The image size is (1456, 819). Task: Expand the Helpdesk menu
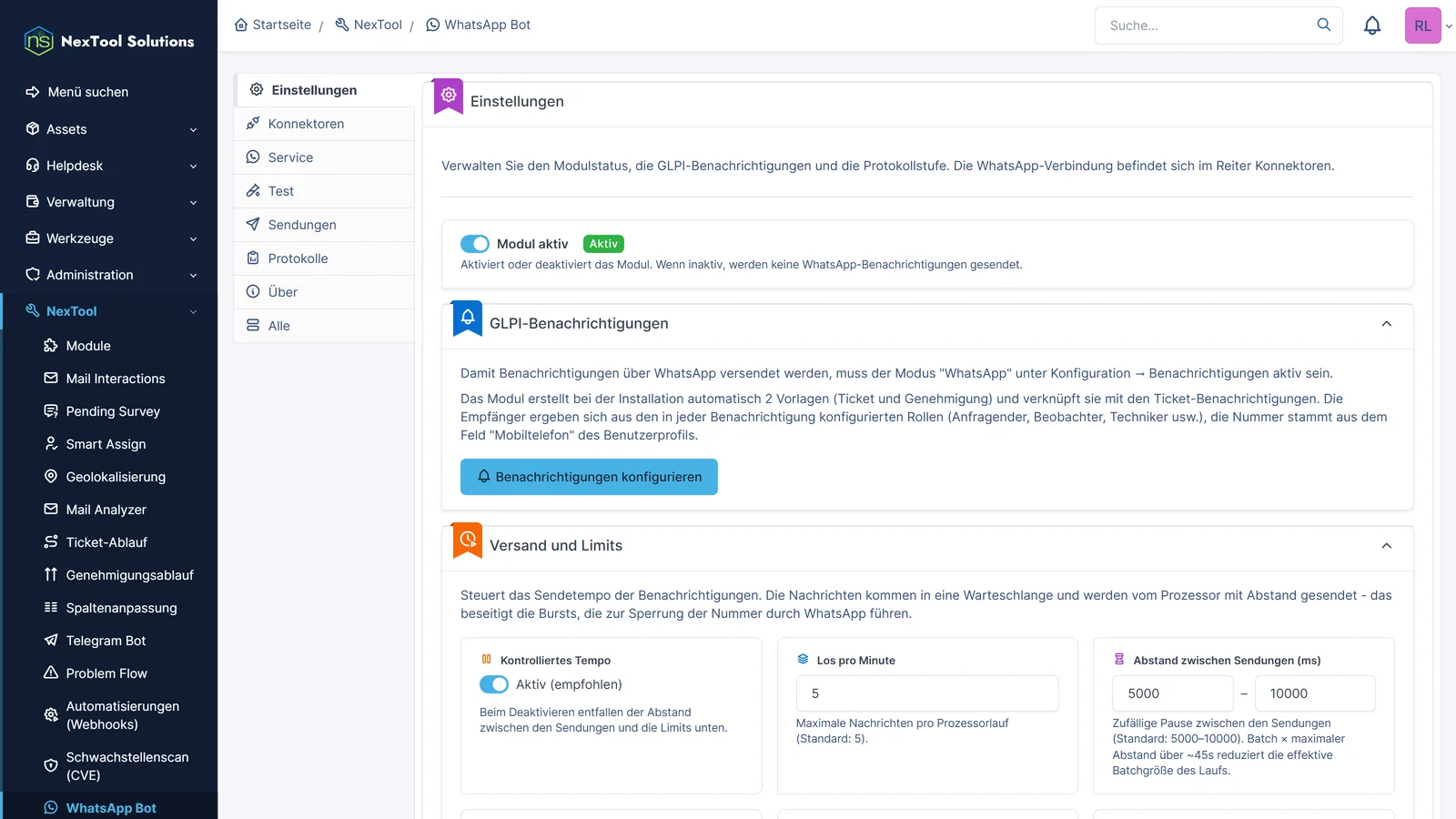[x=109, y=166]
